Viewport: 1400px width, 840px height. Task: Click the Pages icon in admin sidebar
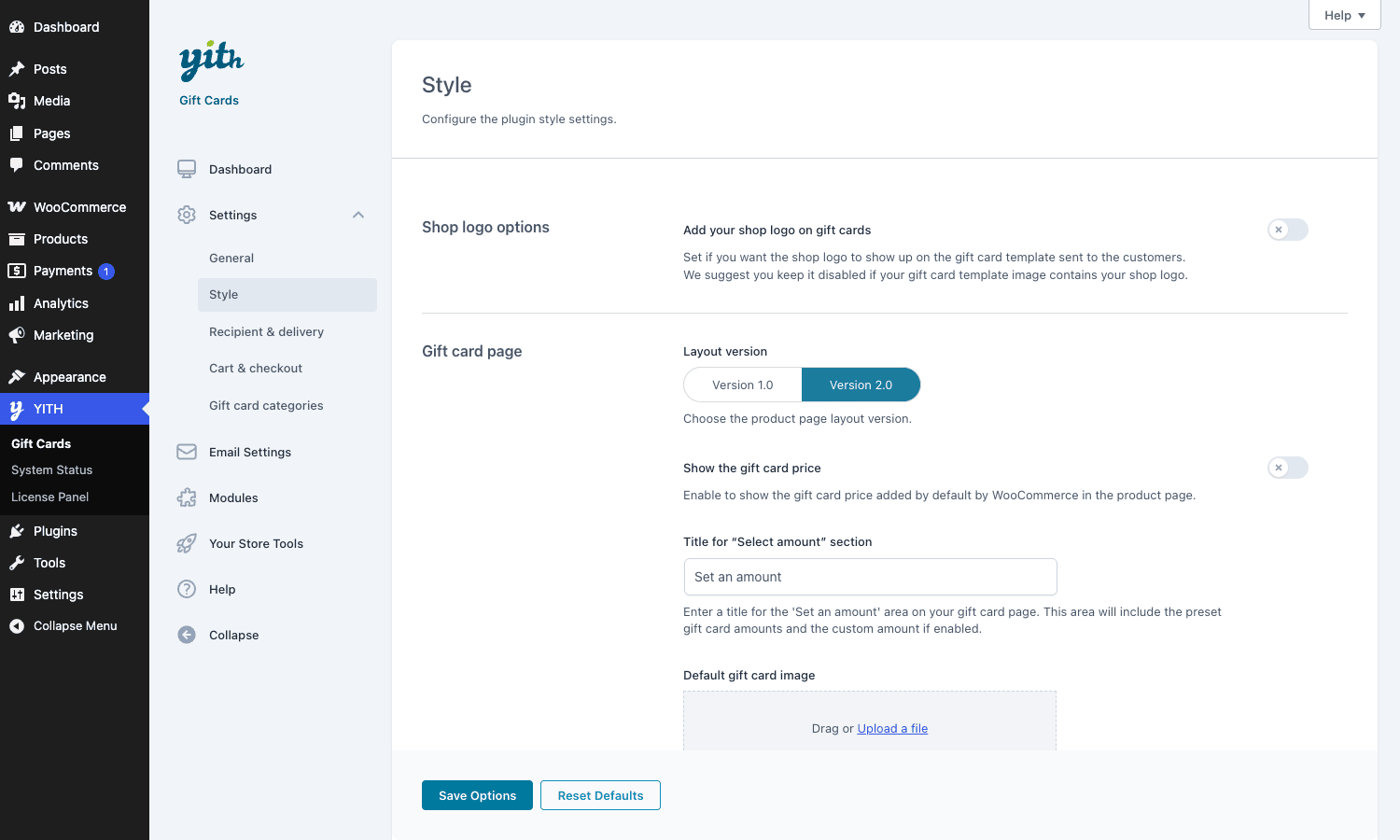(x=17, y=133)
